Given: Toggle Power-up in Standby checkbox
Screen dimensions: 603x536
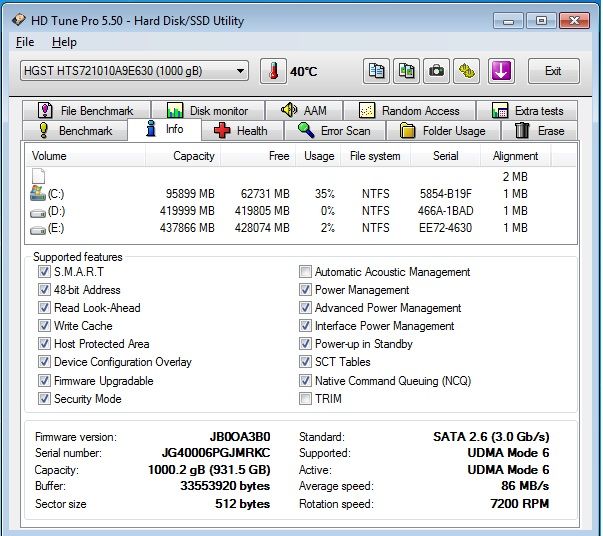Looking at the screenshot, I should click(x=305, y=343).
